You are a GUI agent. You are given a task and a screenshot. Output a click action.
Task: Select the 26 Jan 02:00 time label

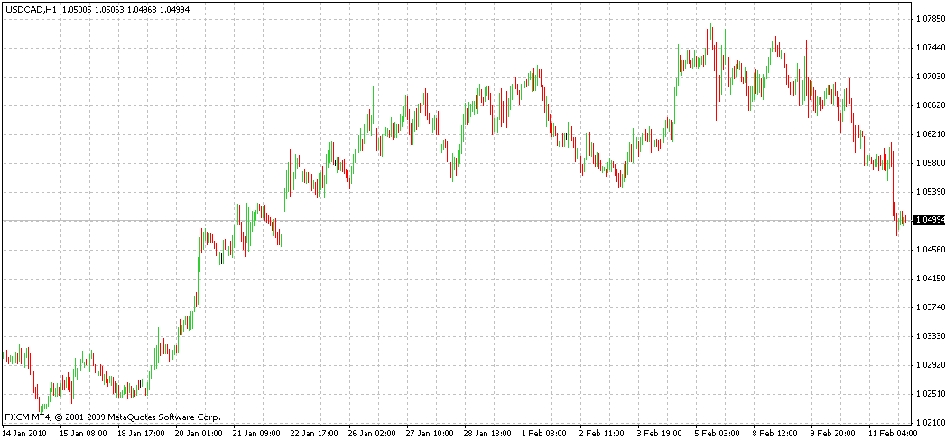[x=369, y=433]
